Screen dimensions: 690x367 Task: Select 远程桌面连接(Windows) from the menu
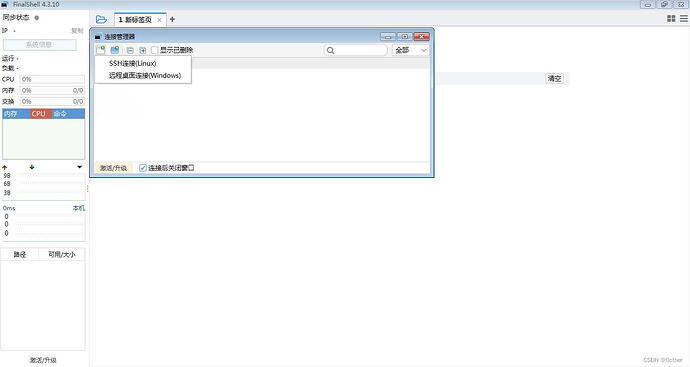click(145, 75)
